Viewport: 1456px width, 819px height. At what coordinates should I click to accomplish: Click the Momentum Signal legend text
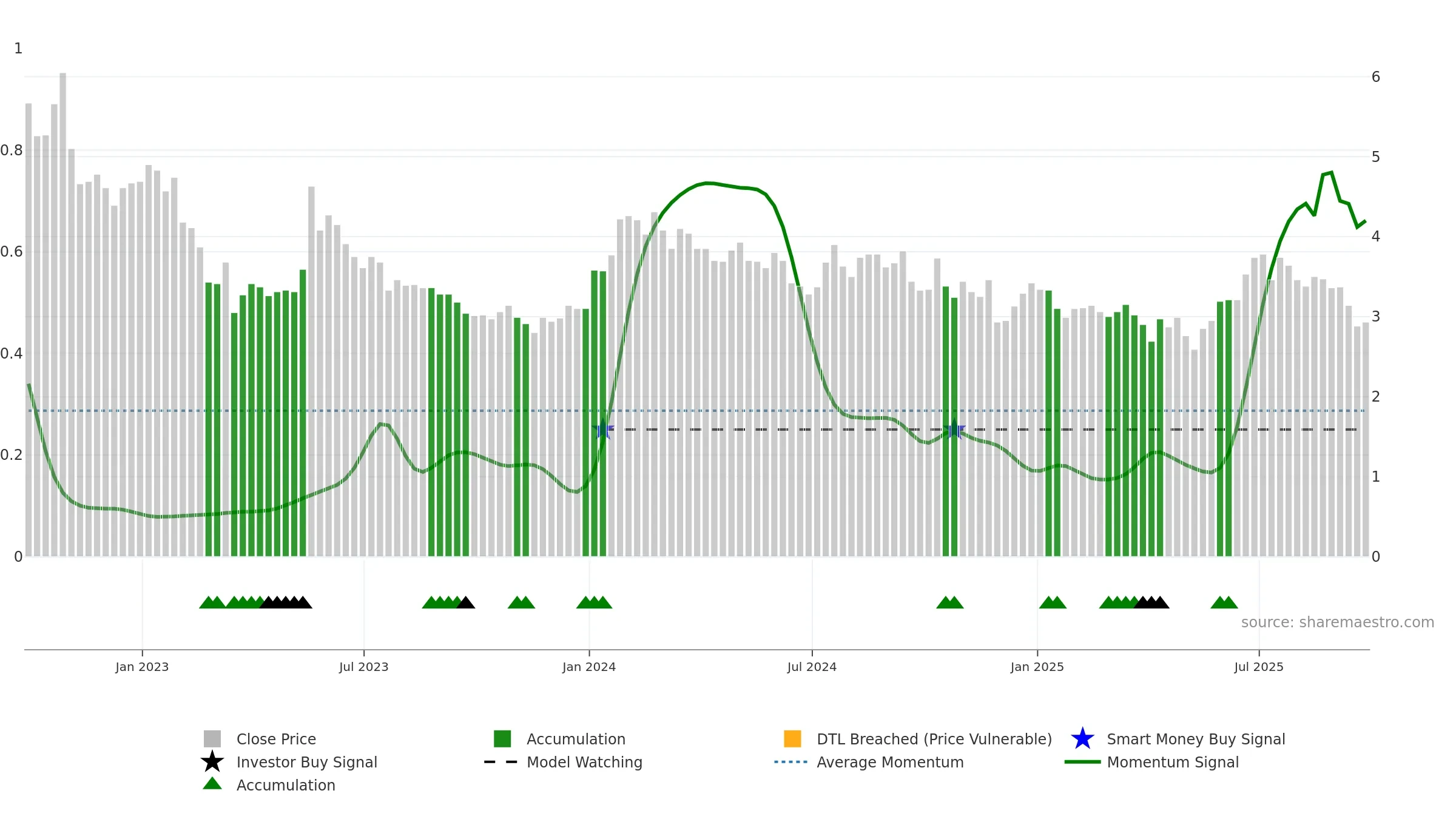pos(1173,762)
